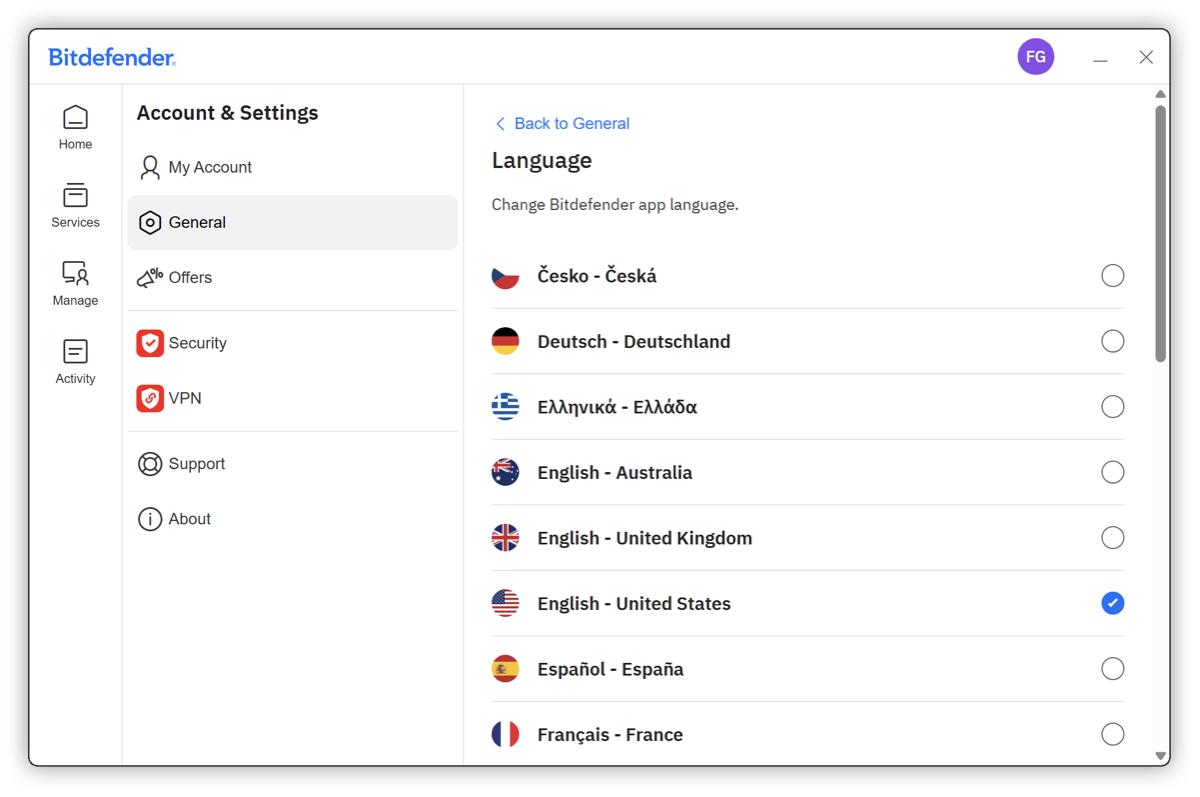Select Česko - Česká radio button
The image size is (1200, 797).
(1112, 276)
